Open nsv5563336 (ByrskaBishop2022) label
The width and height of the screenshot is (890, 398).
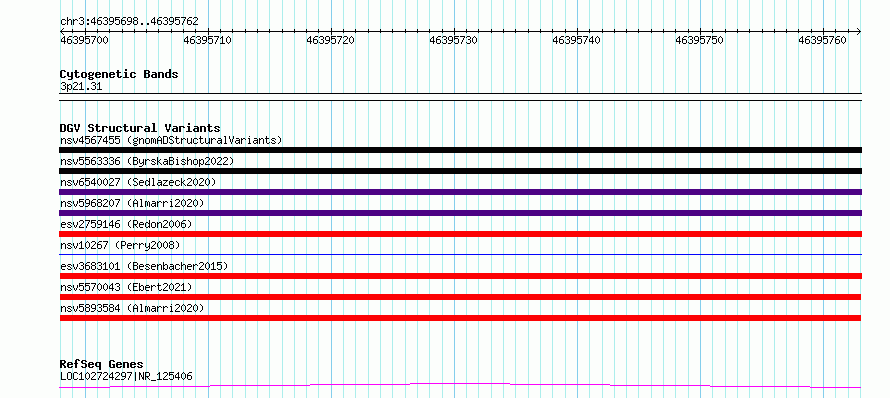click(147, 161)
